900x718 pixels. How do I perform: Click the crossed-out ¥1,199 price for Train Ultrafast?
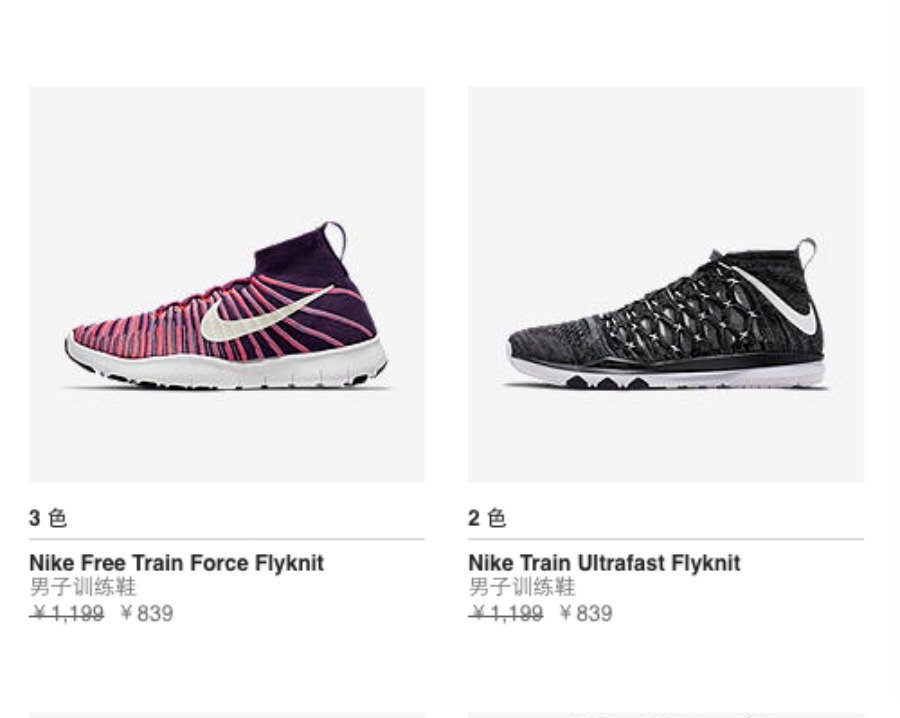pos(506,613)
